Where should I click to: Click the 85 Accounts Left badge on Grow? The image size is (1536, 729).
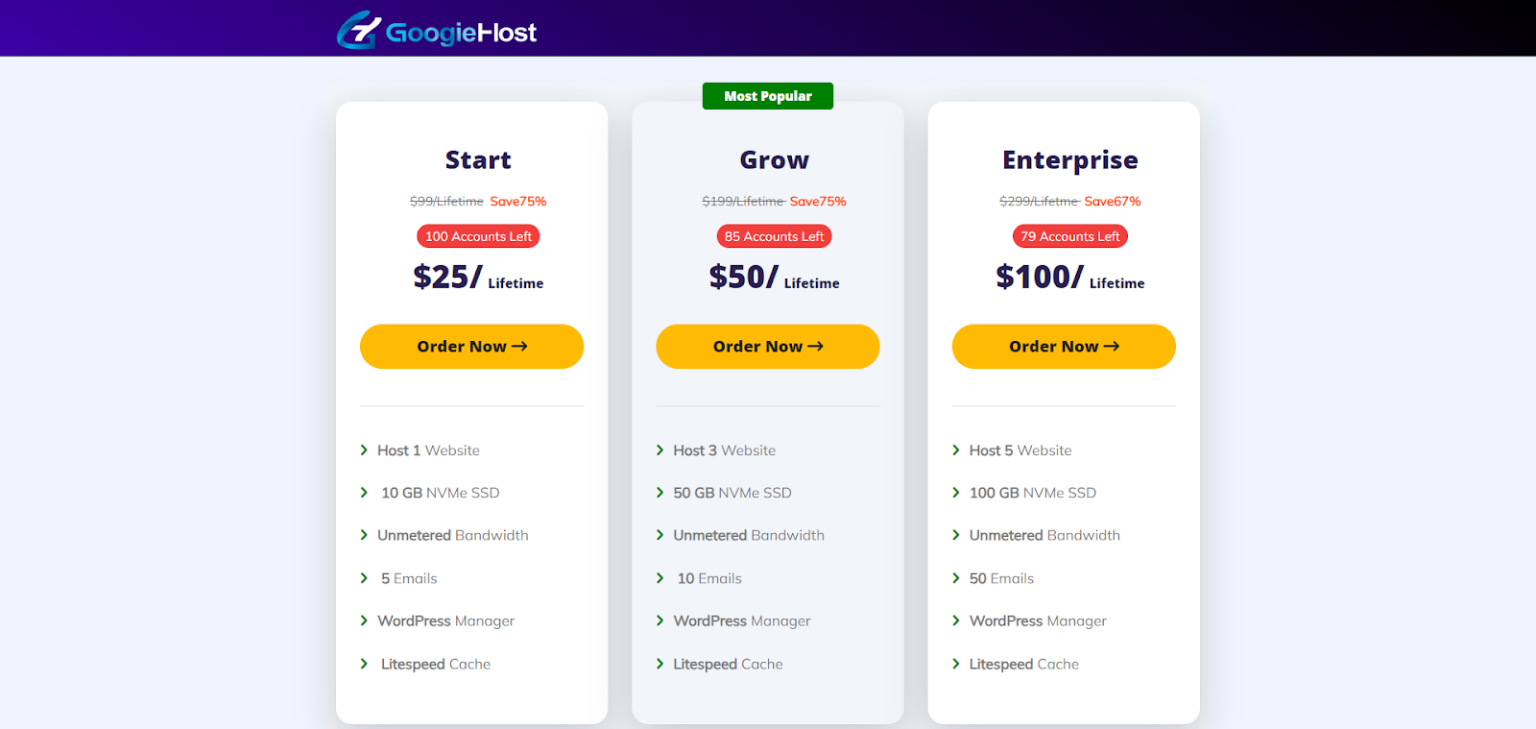click(x=773, y=236)
